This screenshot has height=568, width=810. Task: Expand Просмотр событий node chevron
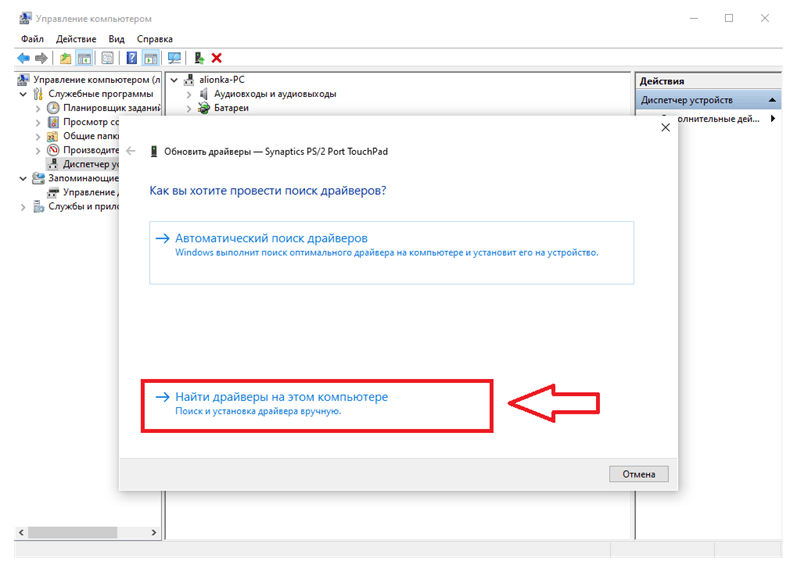pyautogui.click(x=38, y=122)
